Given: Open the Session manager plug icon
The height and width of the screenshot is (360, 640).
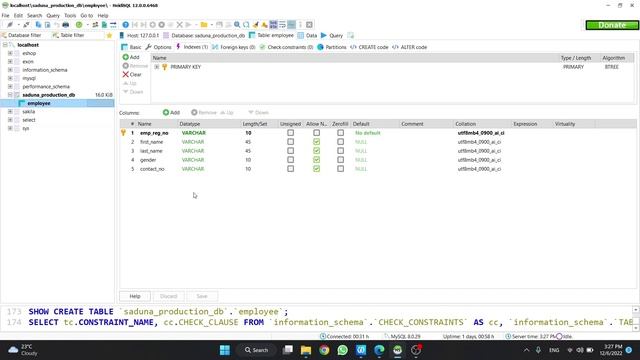Looking at the screenshot, I should (10, 25).
